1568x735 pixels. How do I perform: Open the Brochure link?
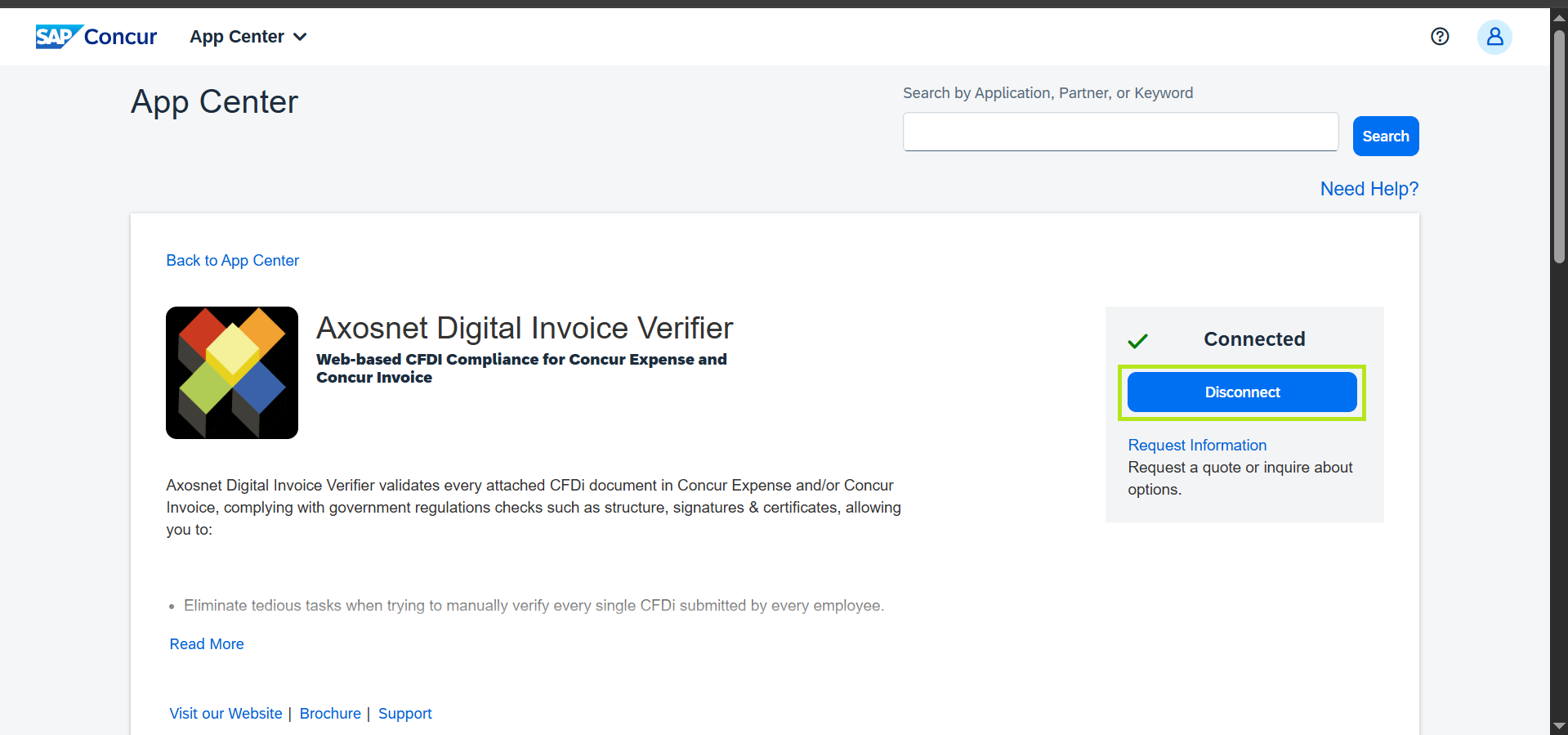click(330, 714)
